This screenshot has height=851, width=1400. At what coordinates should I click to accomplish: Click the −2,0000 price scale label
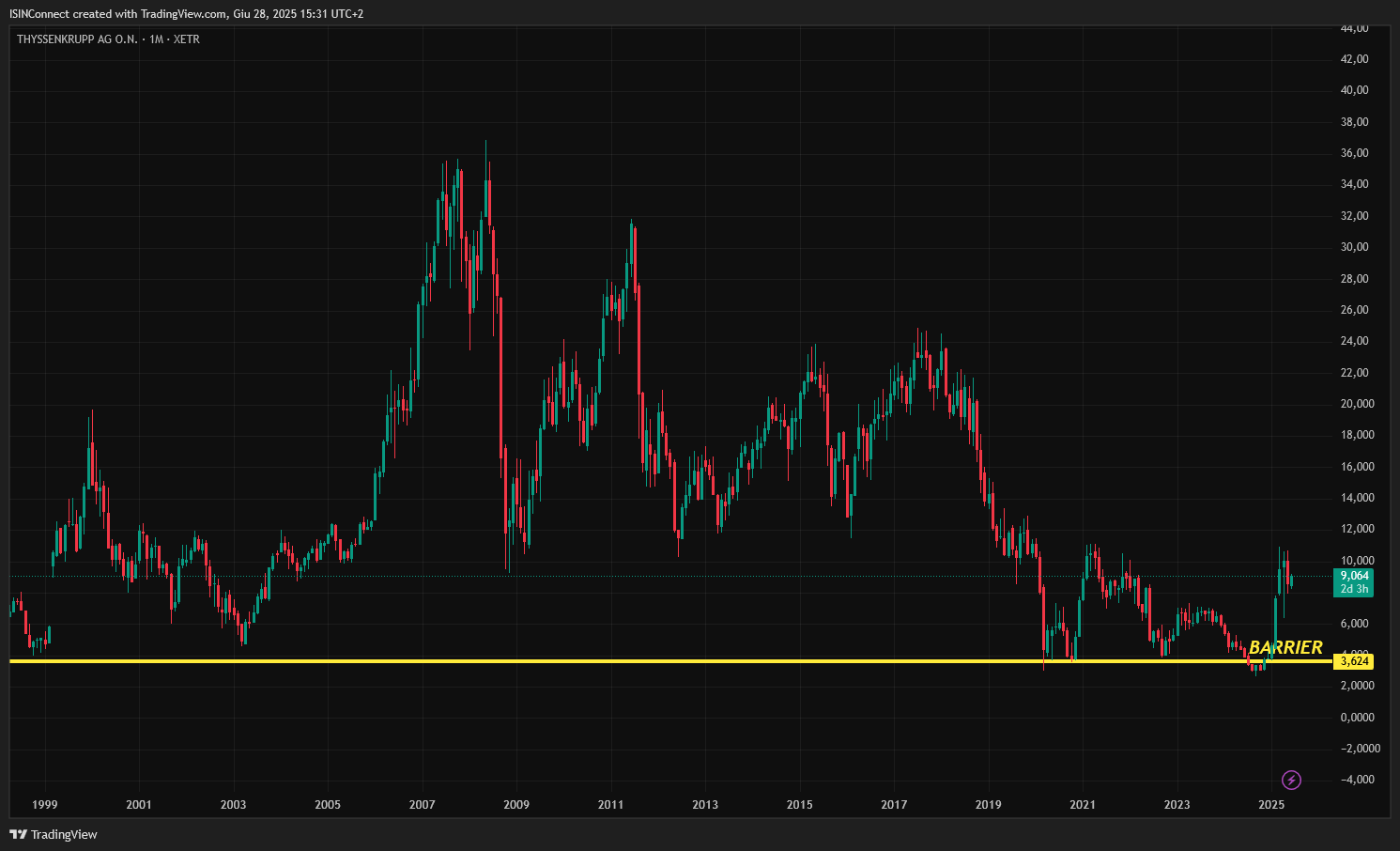coord(1361,749)
